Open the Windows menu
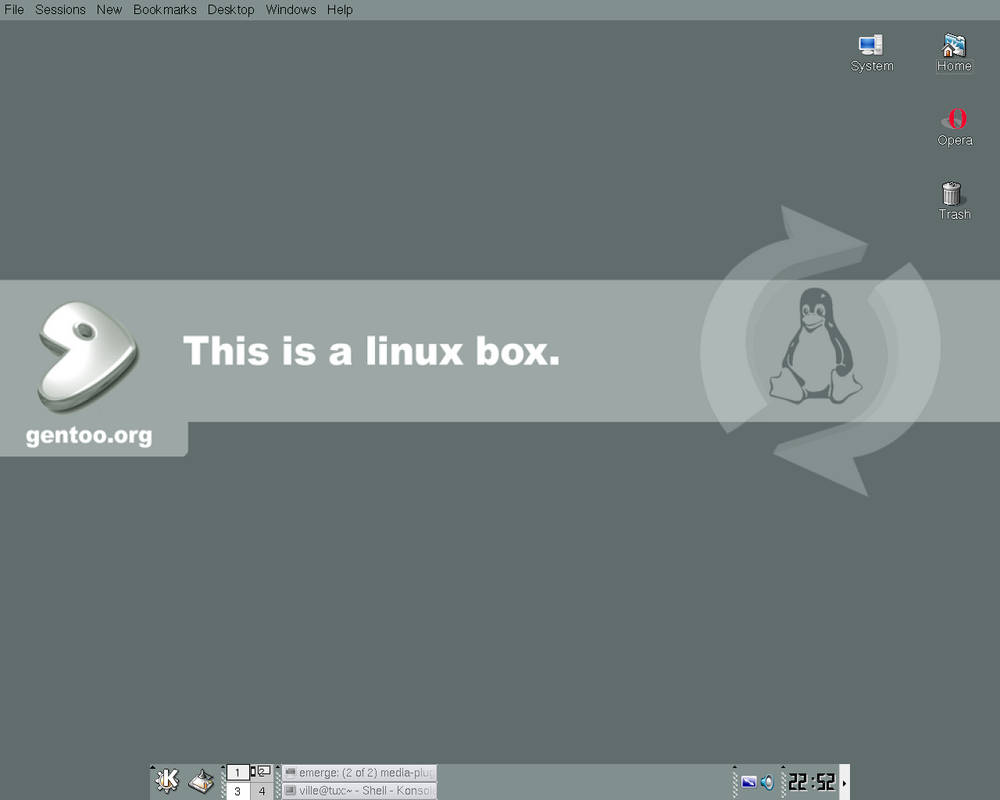 click(290, 10)
